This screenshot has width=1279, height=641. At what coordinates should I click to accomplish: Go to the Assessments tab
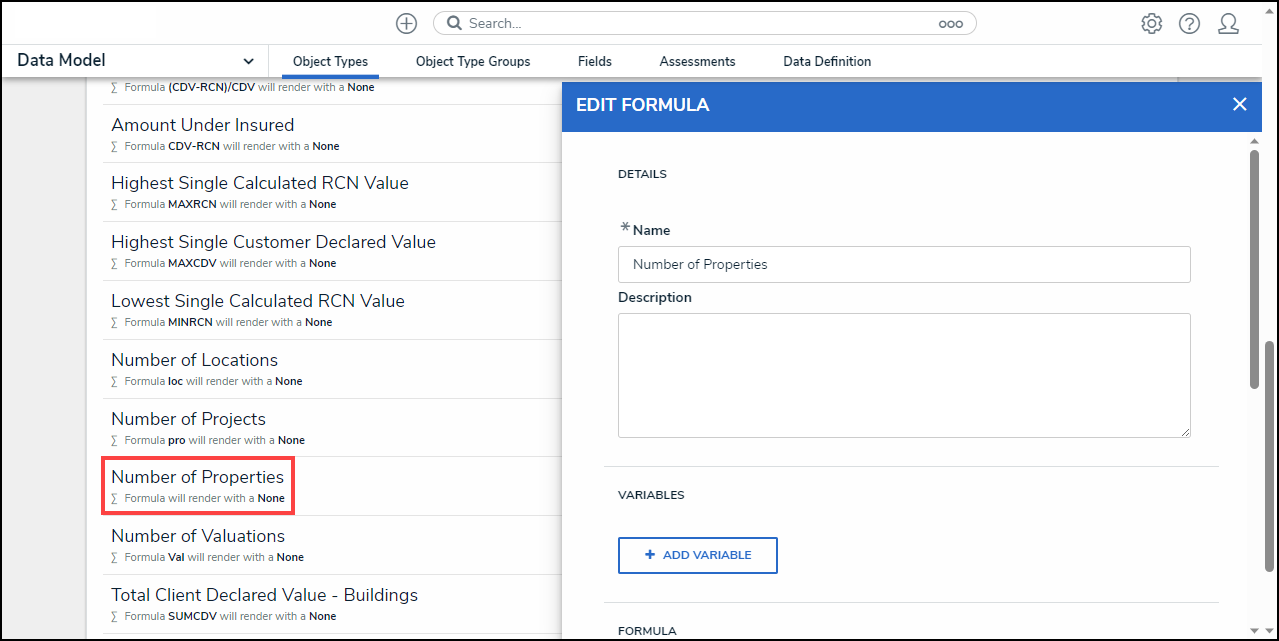[697, 61]
